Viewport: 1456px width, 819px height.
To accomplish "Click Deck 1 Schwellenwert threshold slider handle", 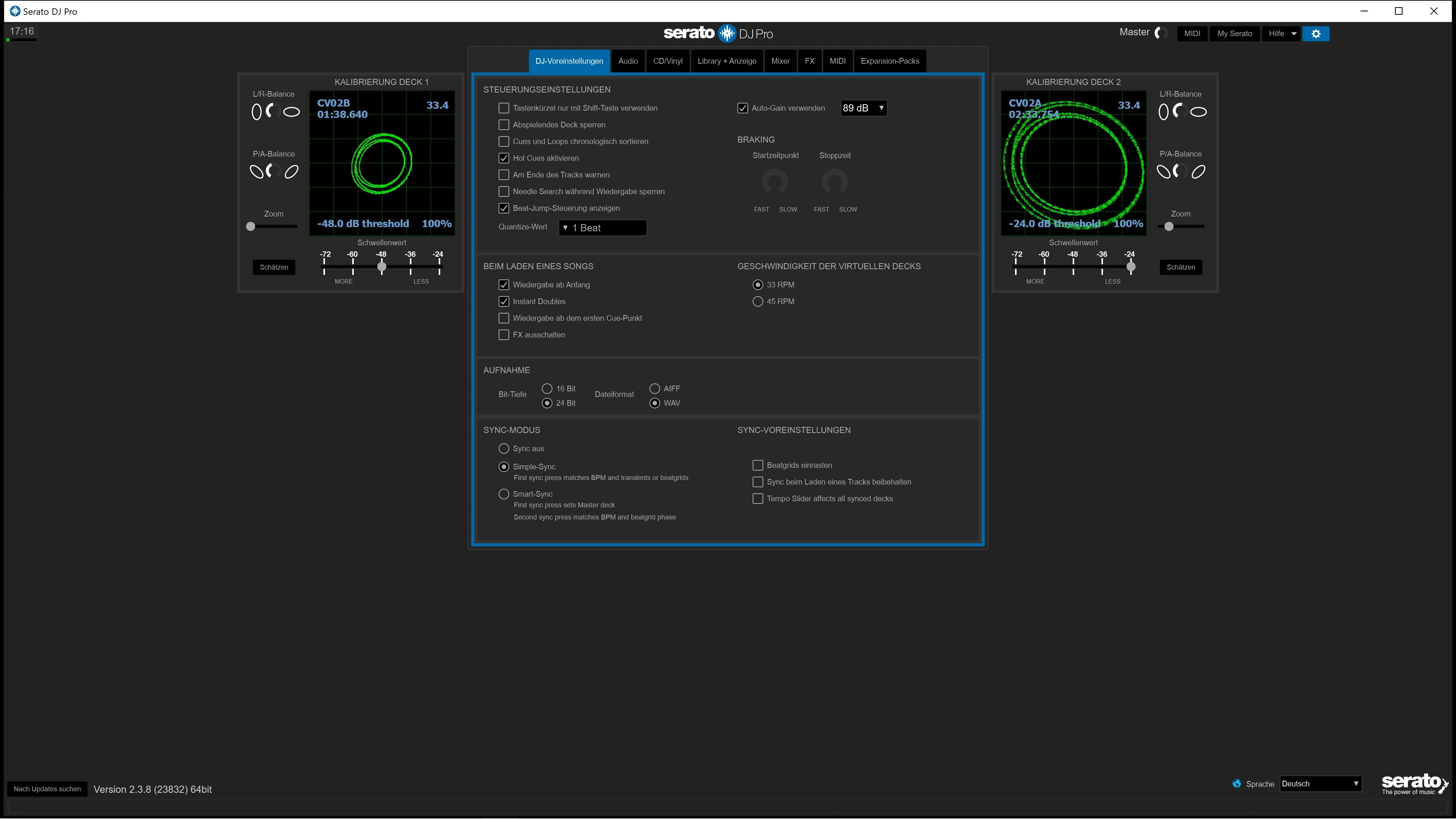I will pyautogui.click(x=381, y=267).
